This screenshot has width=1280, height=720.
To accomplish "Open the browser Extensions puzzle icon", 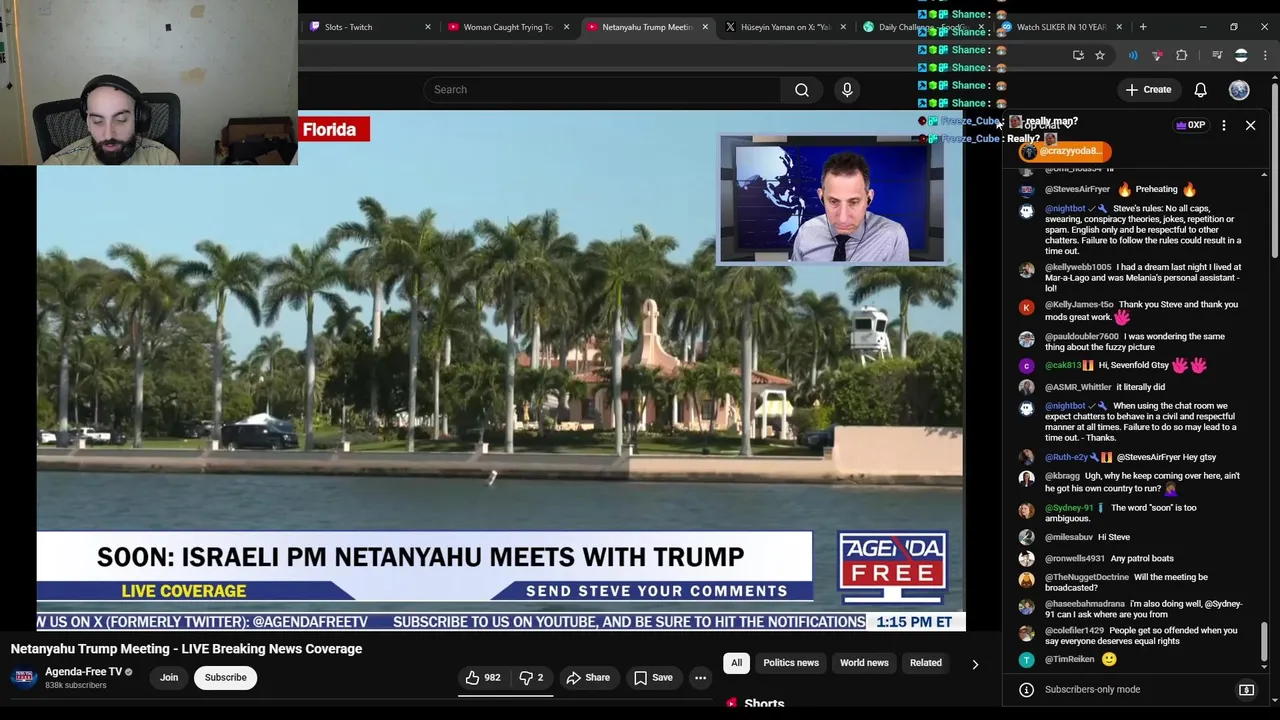I will (x=1182, y=55).
